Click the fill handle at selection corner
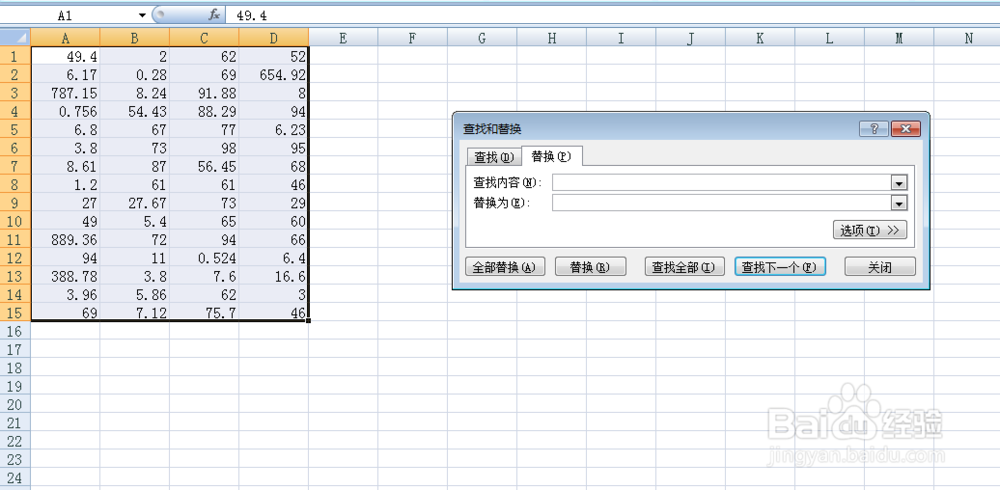The height and width of the screenshot is (490, 1000). 309,320
